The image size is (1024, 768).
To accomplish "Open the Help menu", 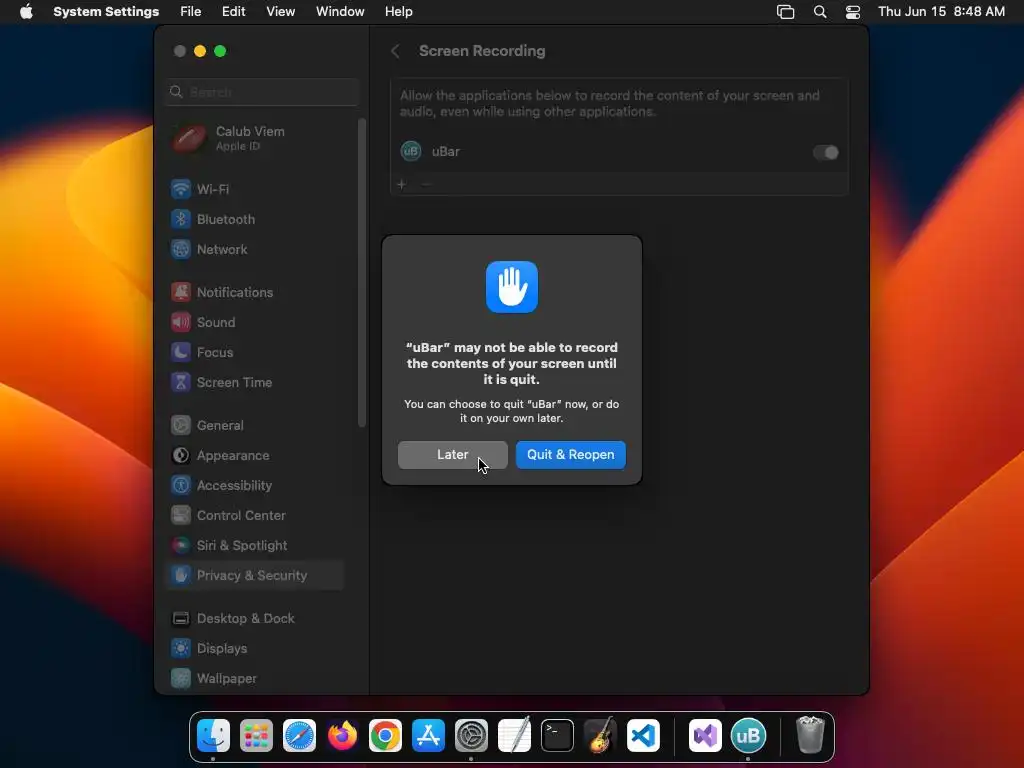I will coord(398,12).
